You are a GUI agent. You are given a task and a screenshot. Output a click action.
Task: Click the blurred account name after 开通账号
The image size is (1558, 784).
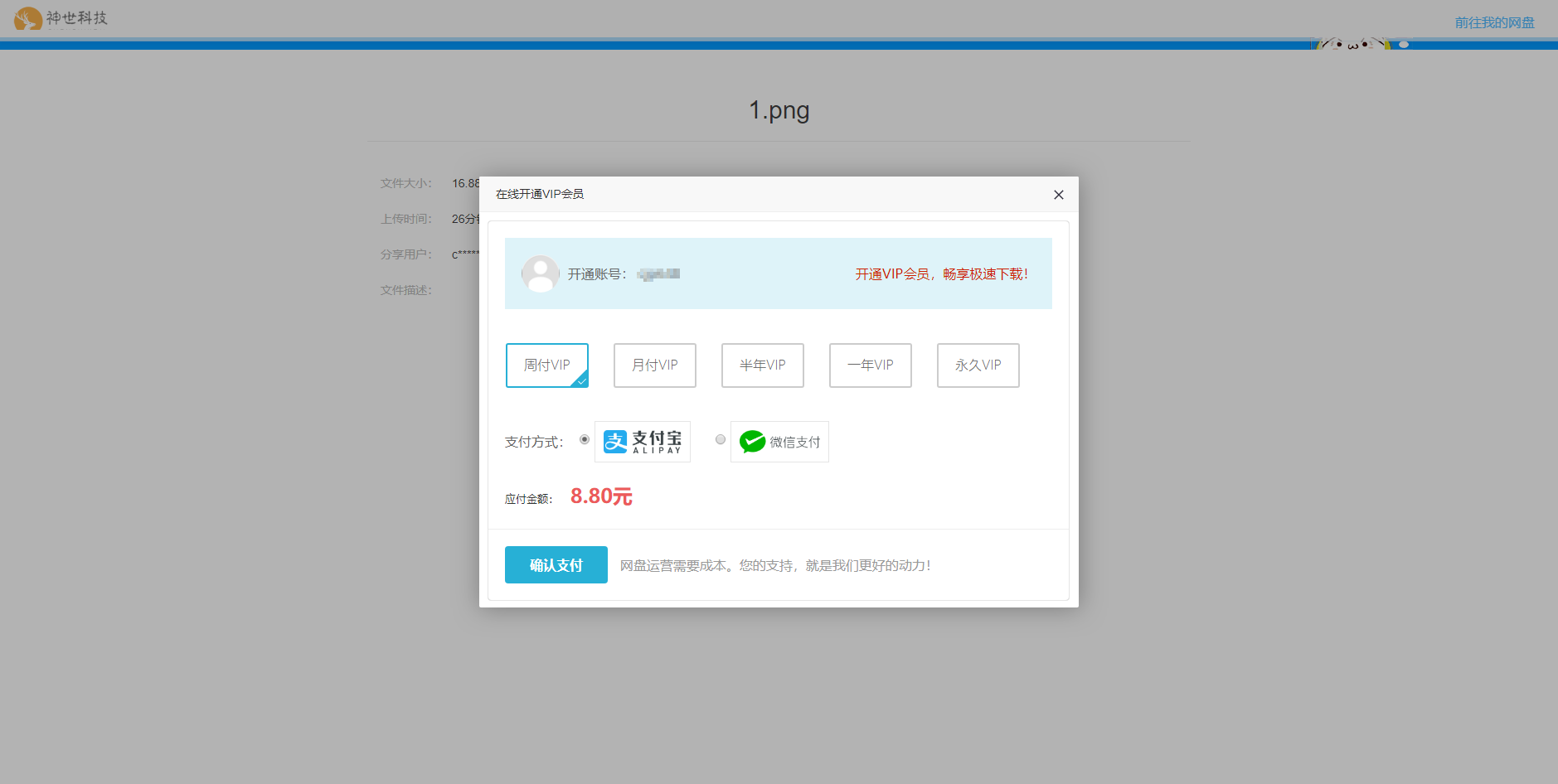(x=659, y=274)
